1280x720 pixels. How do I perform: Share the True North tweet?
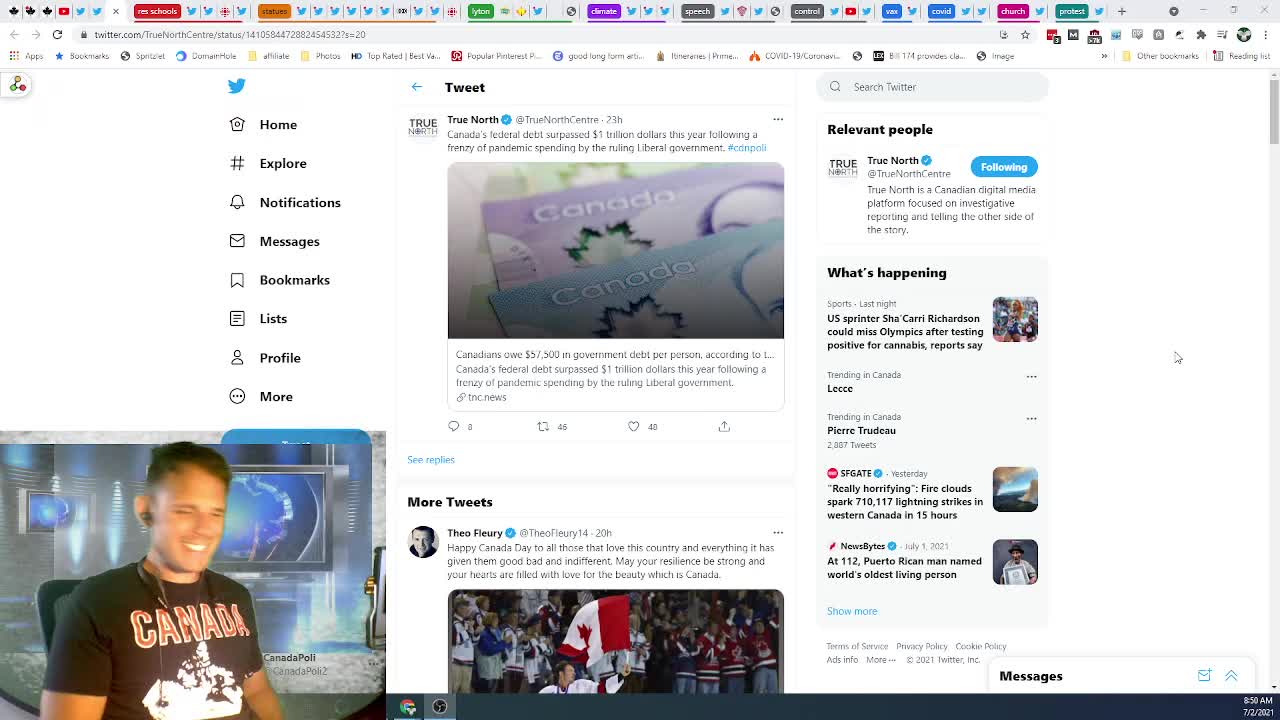click(x=724, y=426)
